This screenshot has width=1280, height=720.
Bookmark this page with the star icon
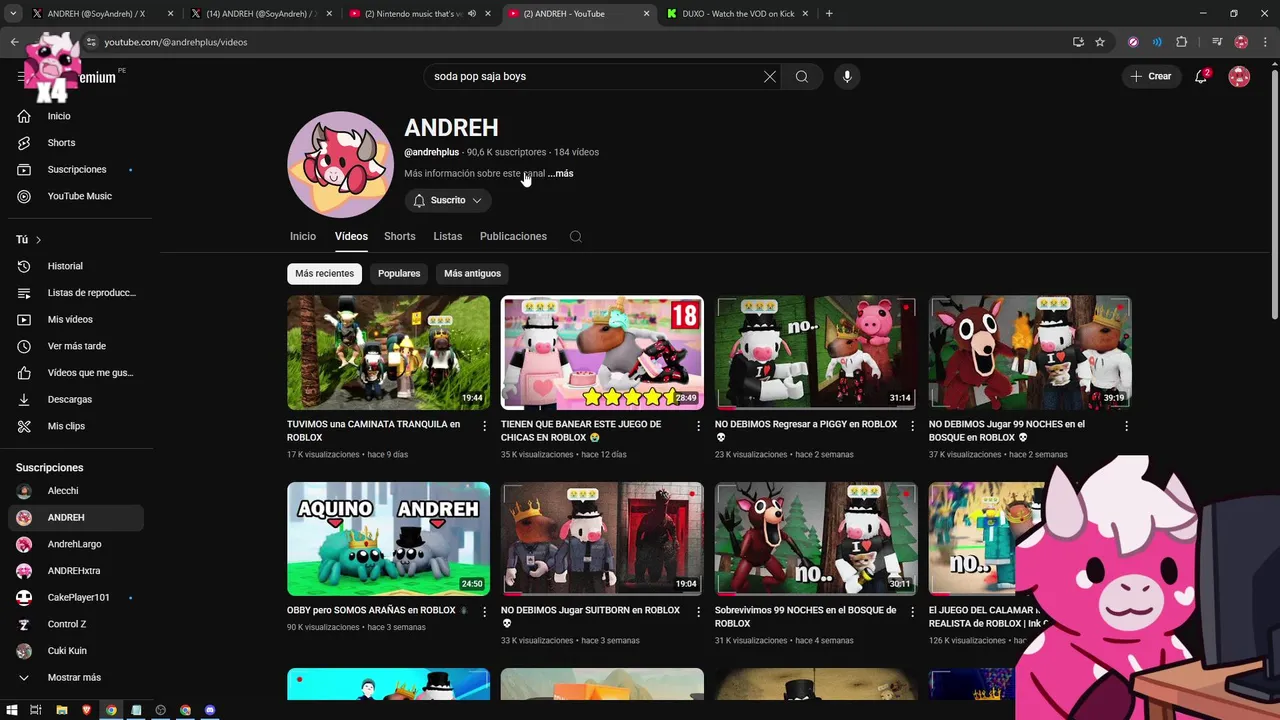(1100, 42)
